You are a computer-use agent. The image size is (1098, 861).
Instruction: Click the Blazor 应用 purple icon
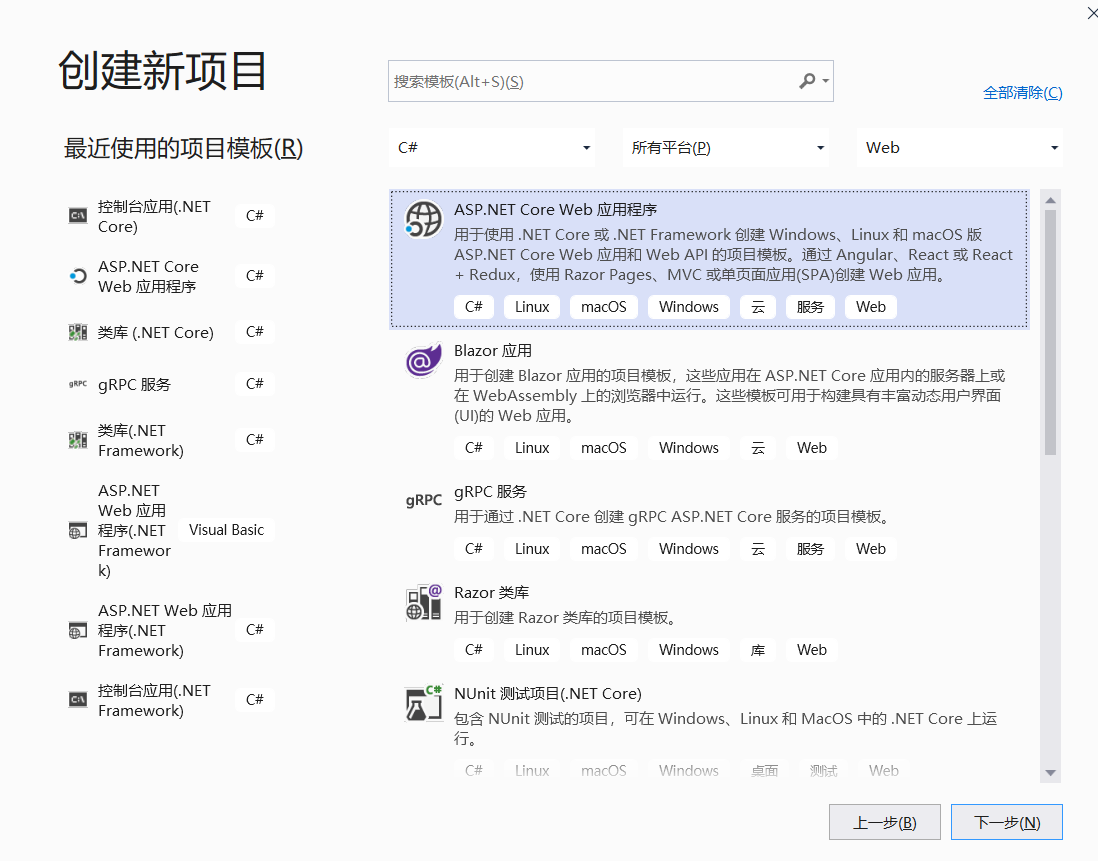(x=423, y=361)
